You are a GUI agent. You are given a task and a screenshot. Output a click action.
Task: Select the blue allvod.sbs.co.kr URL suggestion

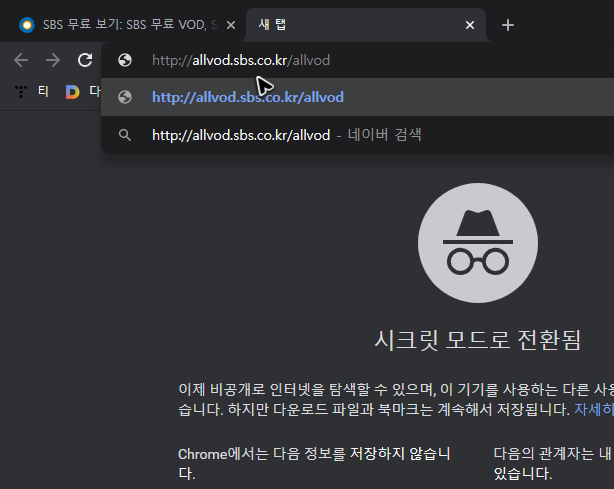[358, 97]
